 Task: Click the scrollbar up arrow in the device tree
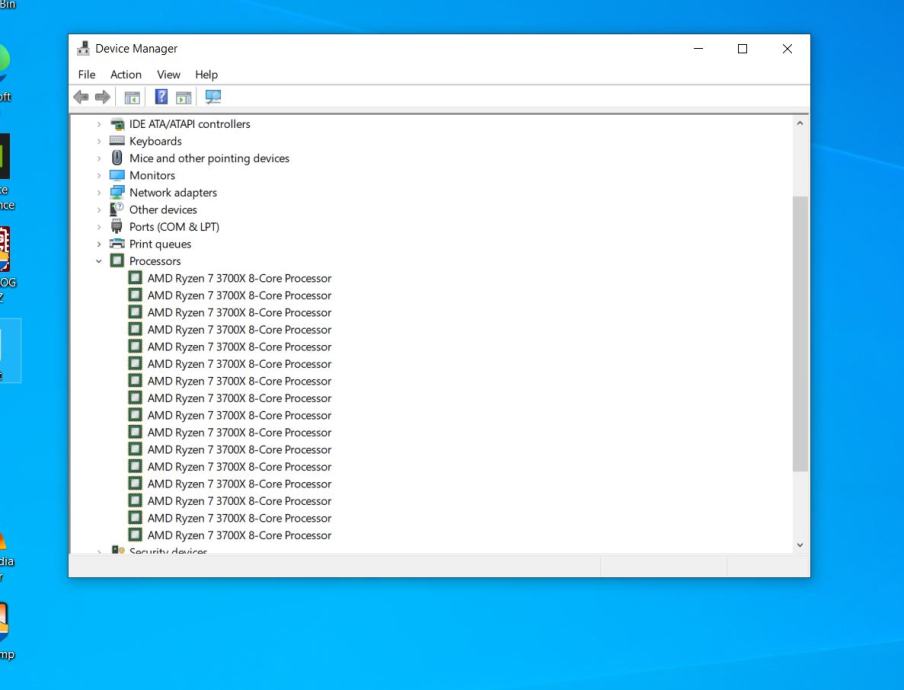tap(800, 123)
